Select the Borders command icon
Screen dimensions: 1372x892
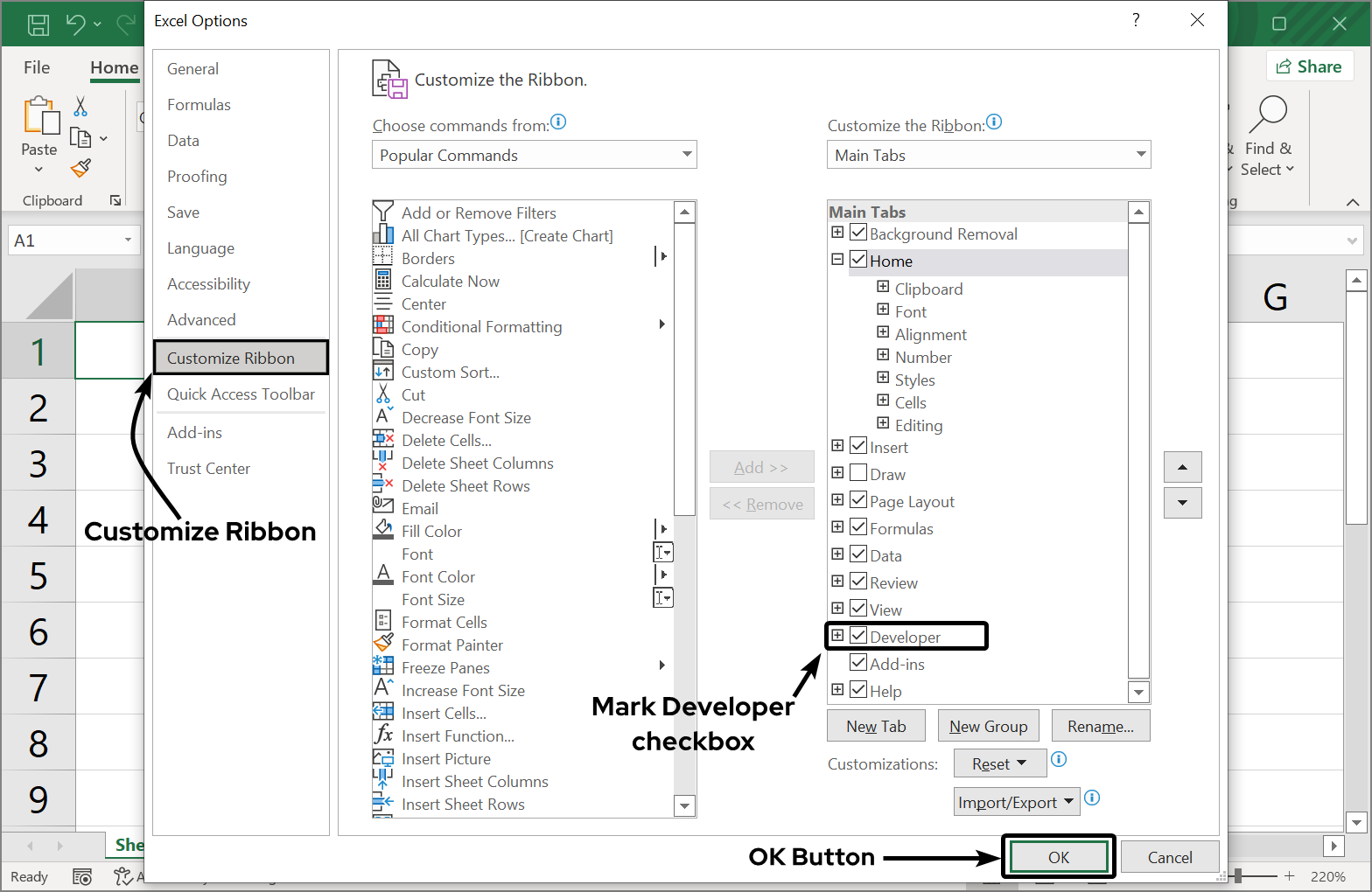(383, 257)
